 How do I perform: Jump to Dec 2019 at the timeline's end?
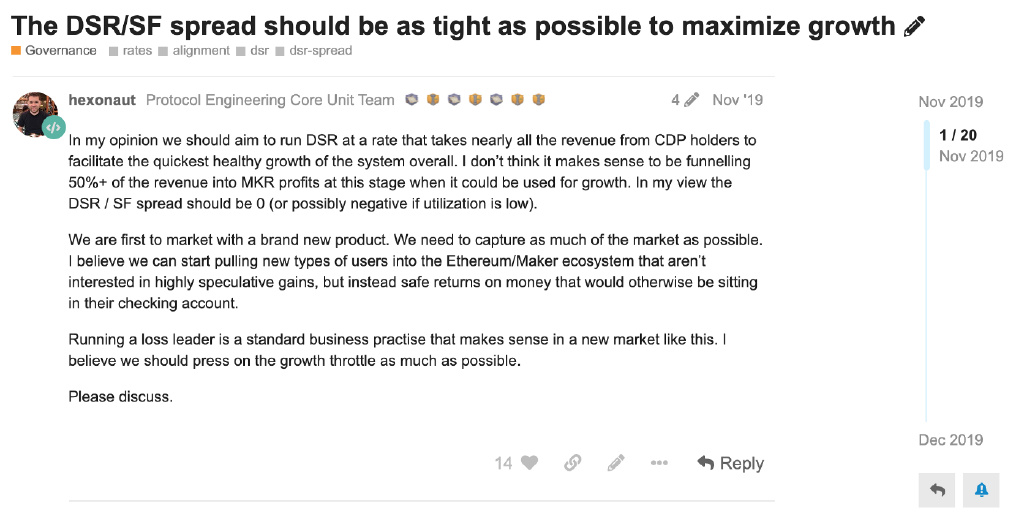950,440
